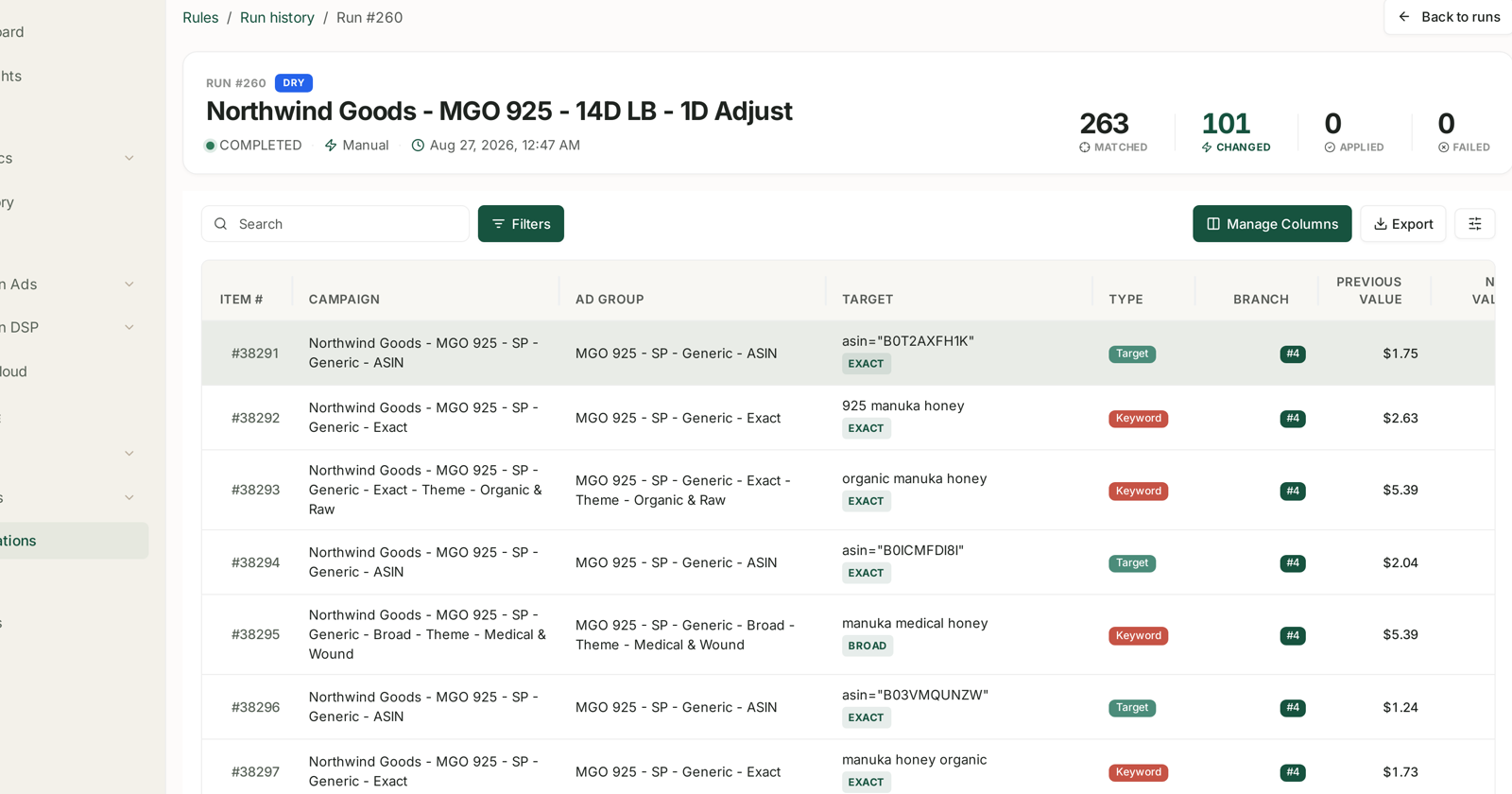Navigate to Run history breadcrumb
This screenshot has height=794, width=1512.
coord(277,18)
